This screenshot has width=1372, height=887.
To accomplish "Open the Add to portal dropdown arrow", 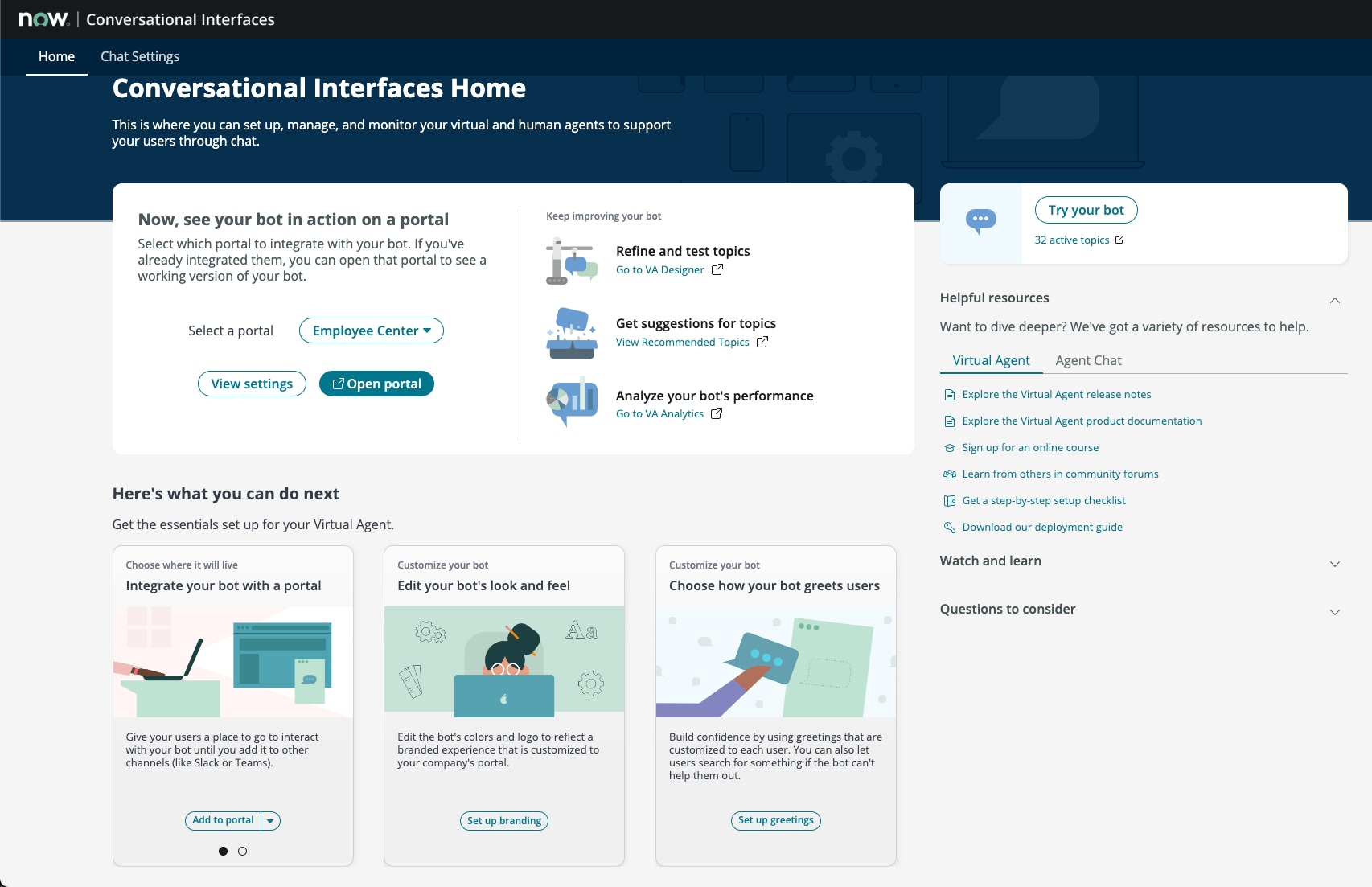I will (271, 820).
